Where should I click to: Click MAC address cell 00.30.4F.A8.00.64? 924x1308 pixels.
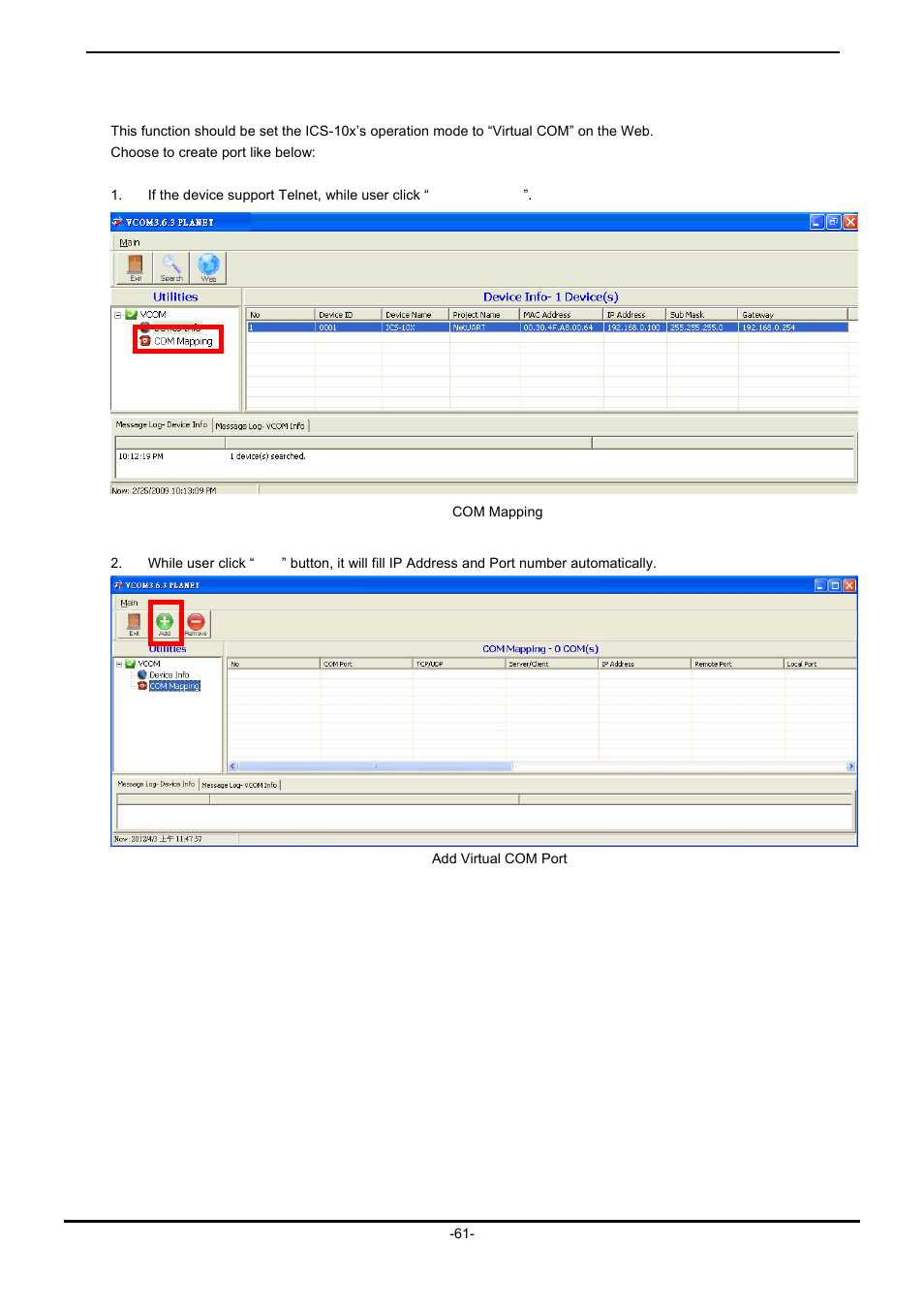[562, 327]
